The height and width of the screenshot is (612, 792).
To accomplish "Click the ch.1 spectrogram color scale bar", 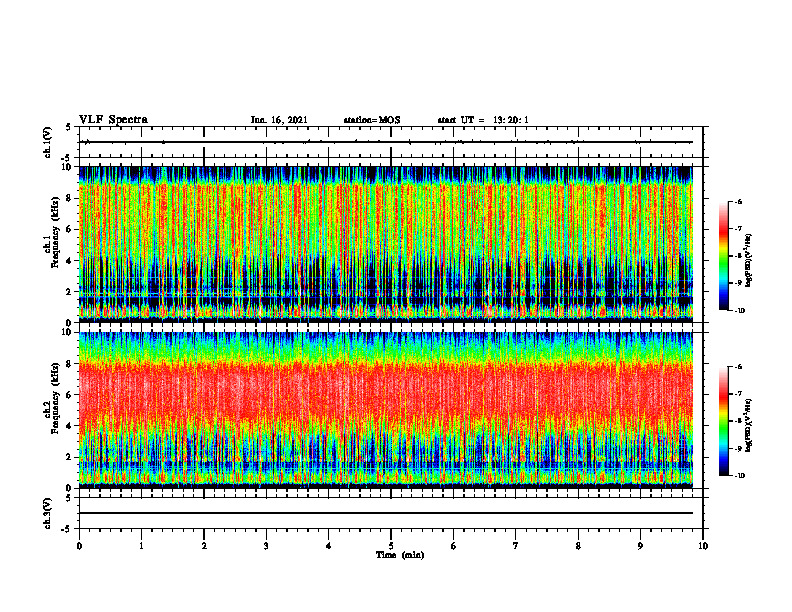I will [723, 256].
